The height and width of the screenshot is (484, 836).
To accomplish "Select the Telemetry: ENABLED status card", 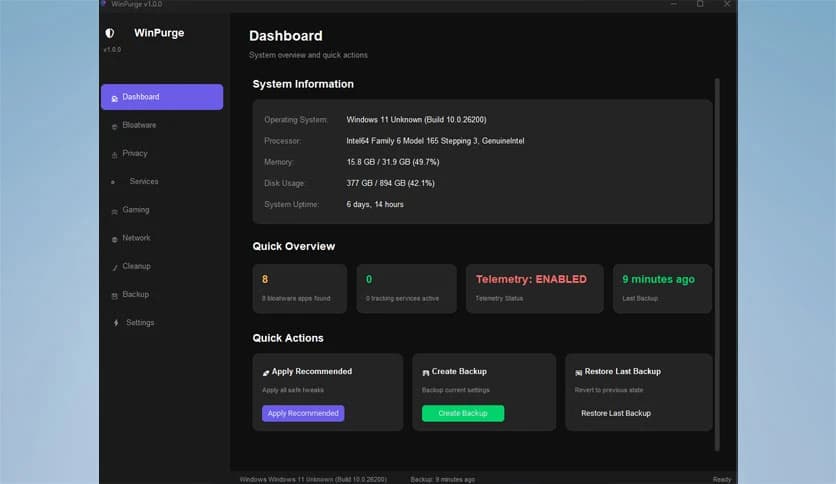I will (535, 288).
